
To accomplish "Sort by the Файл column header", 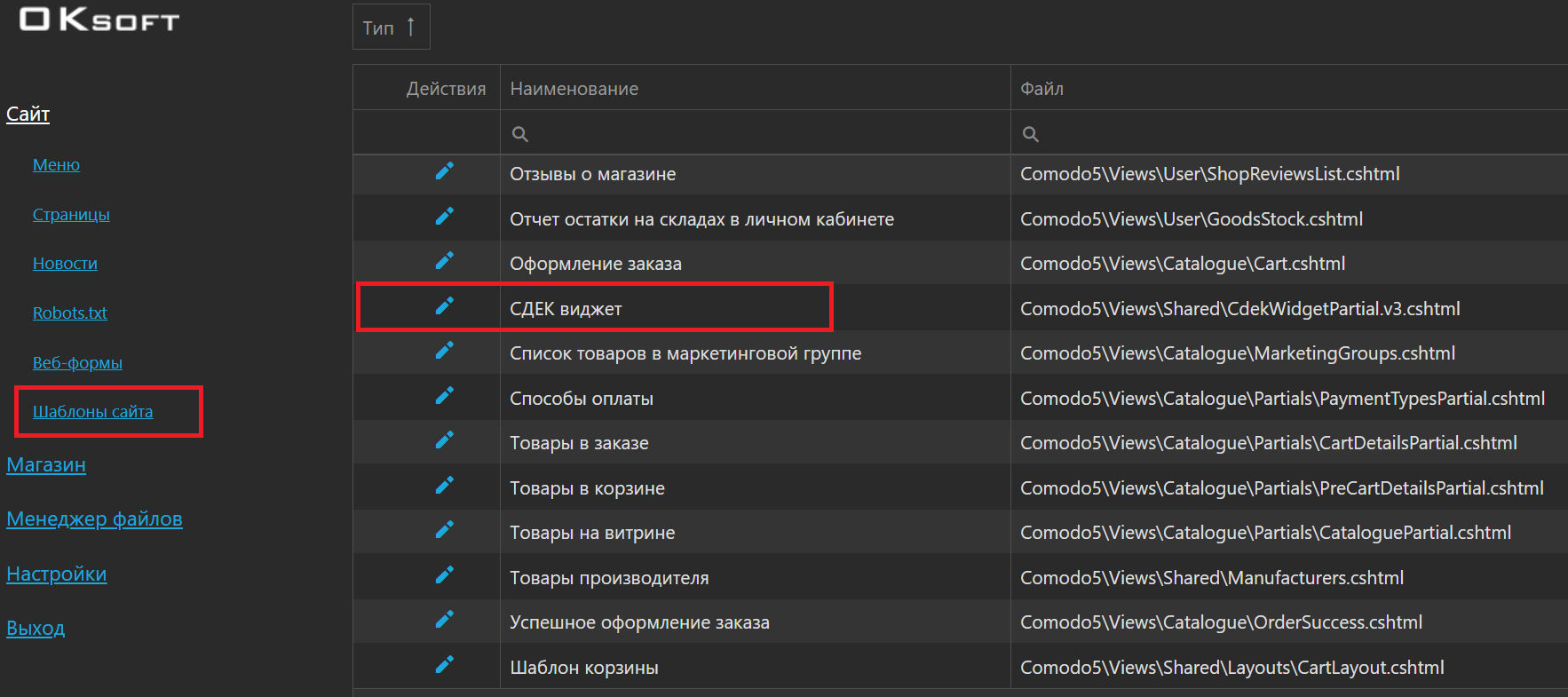I will pos(1041,89).
